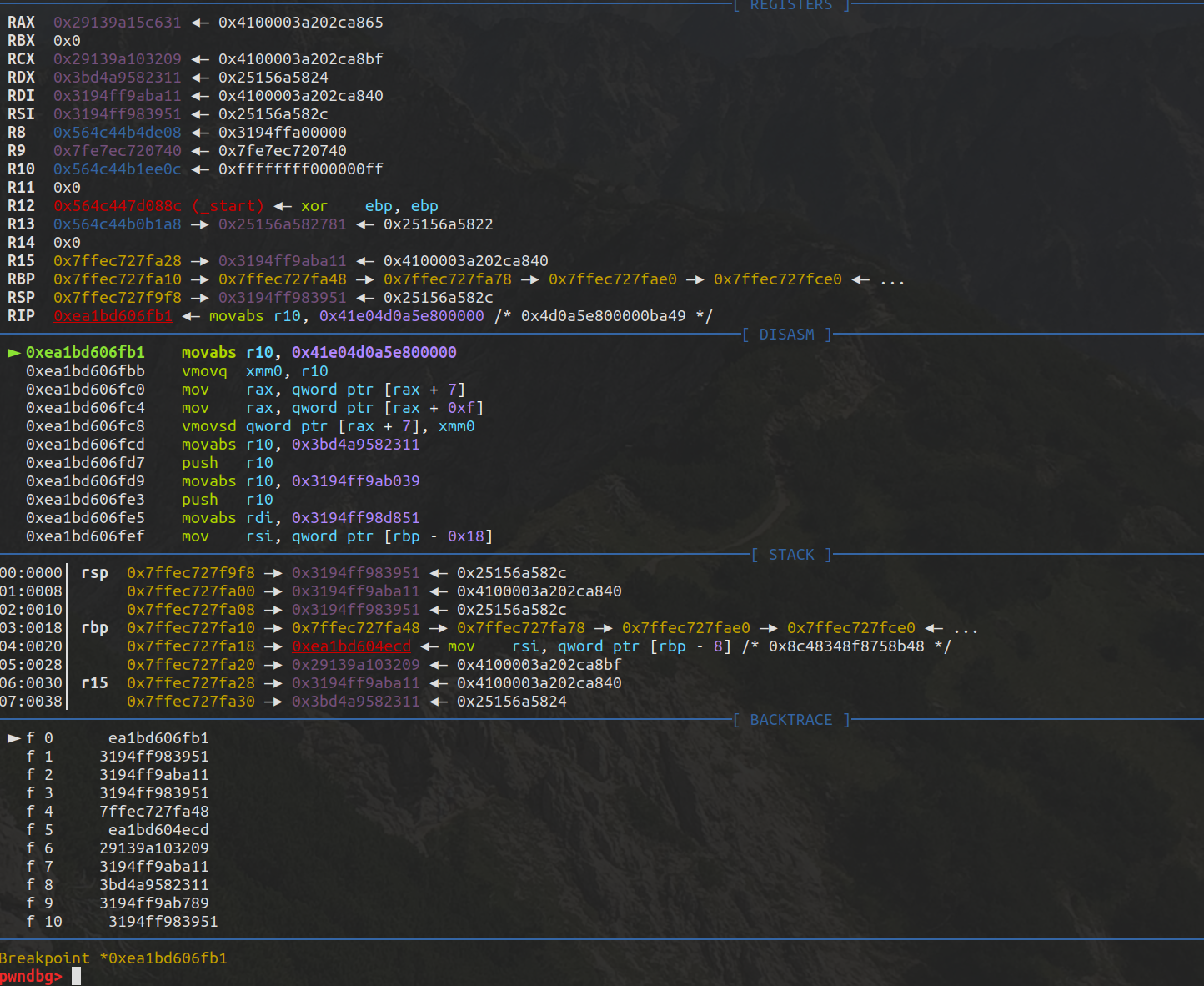Click the current-instruction arrow in DISASM

[14, 353]
